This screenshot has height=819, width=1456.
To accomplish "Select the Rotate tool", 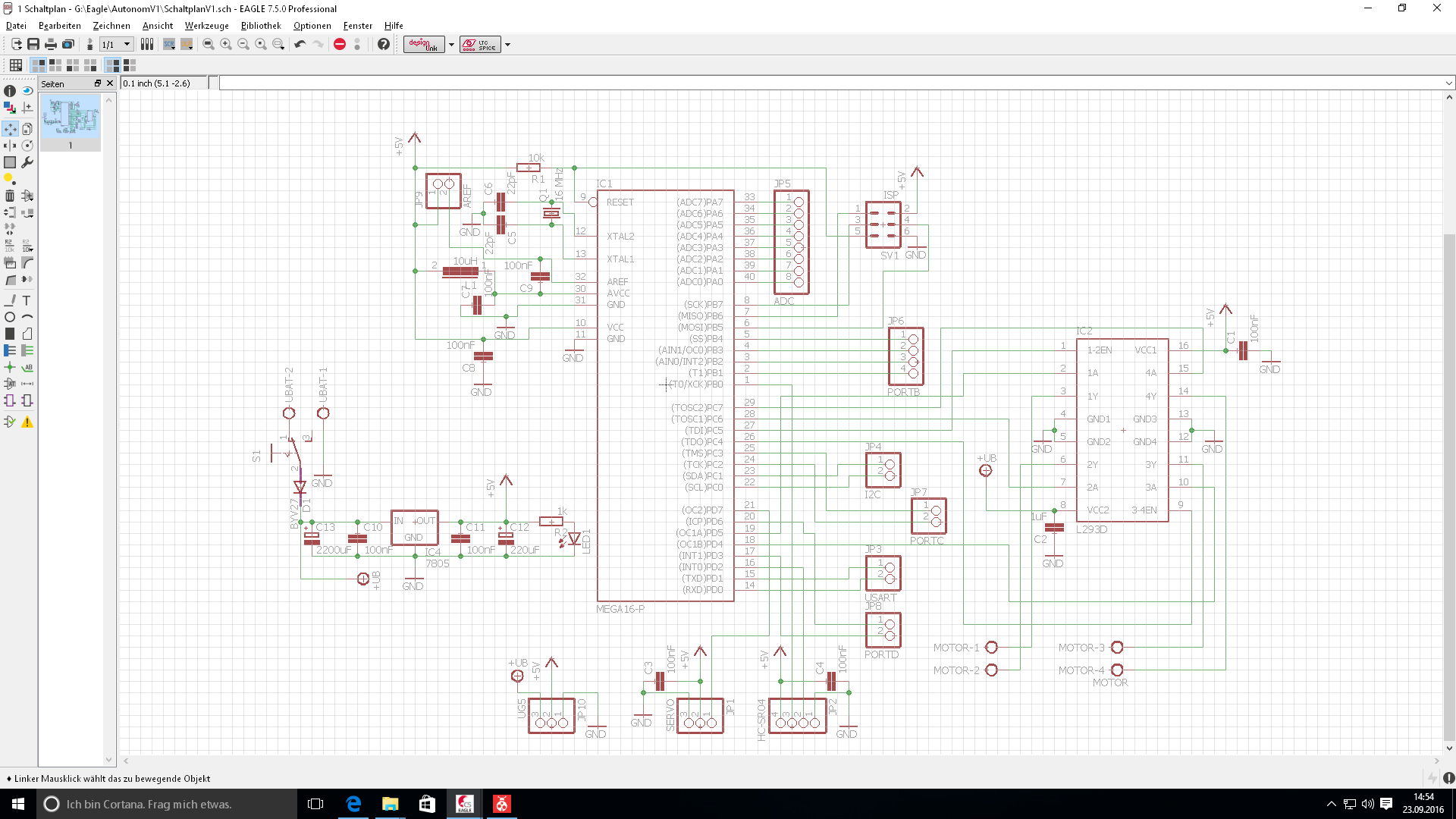I will pyautogui.click(x=27, y=146).
